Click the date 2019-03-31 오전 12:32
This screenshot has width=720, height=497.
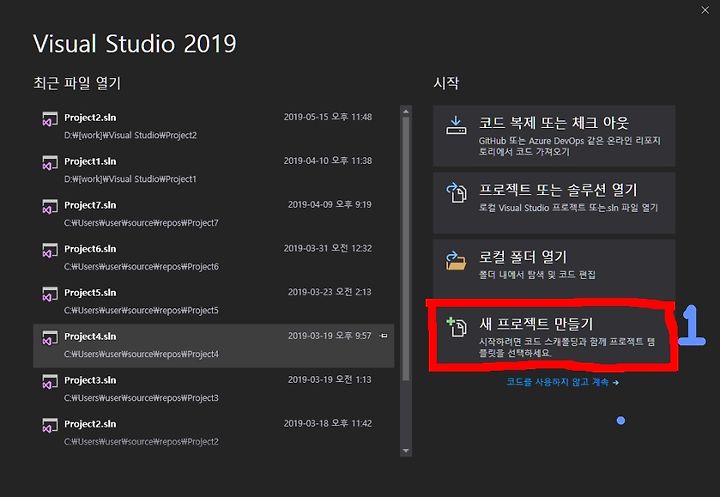click(x=328, y=248)
